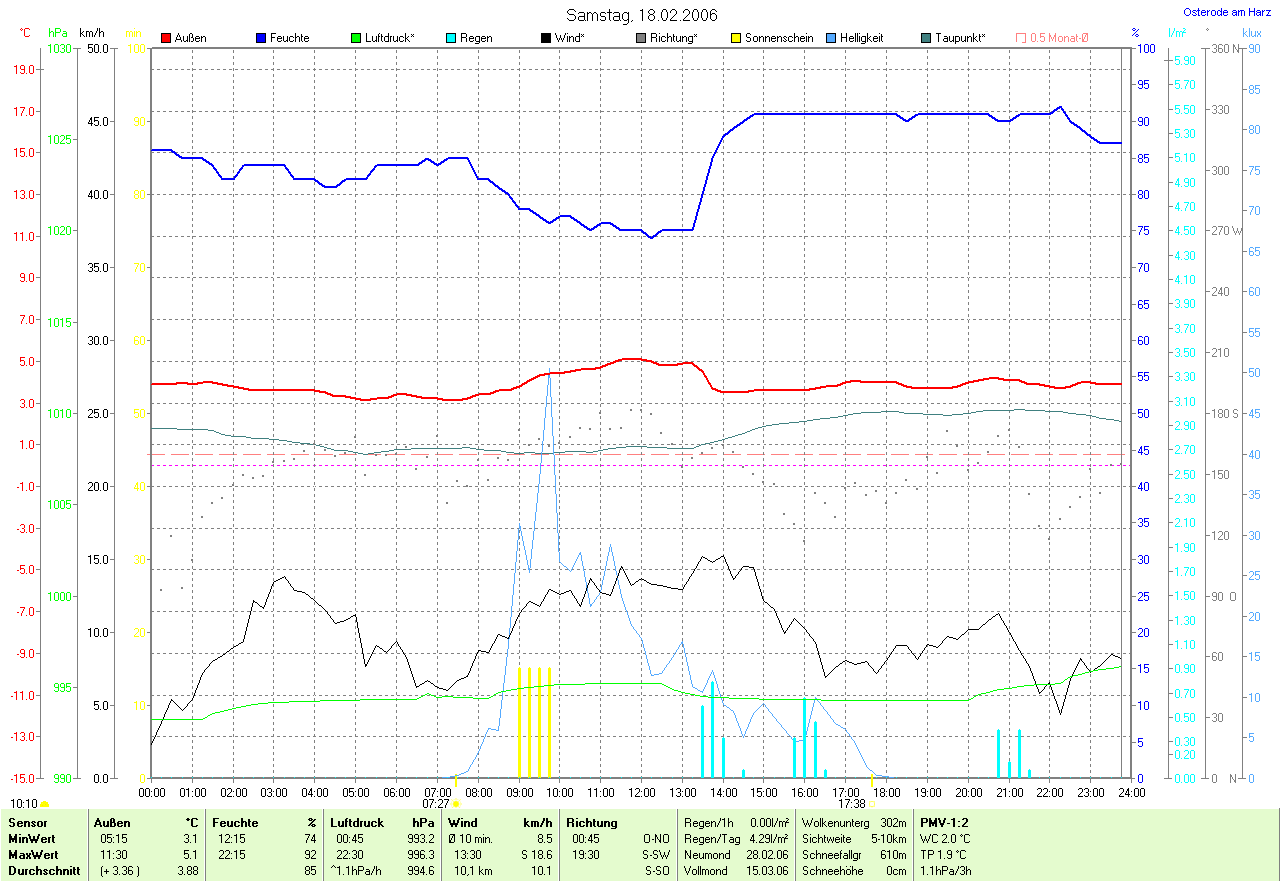1280x881 pixels.
Task: Toggle the 0.5 Monat-Ø checkbox
Action: [1021, 38]
